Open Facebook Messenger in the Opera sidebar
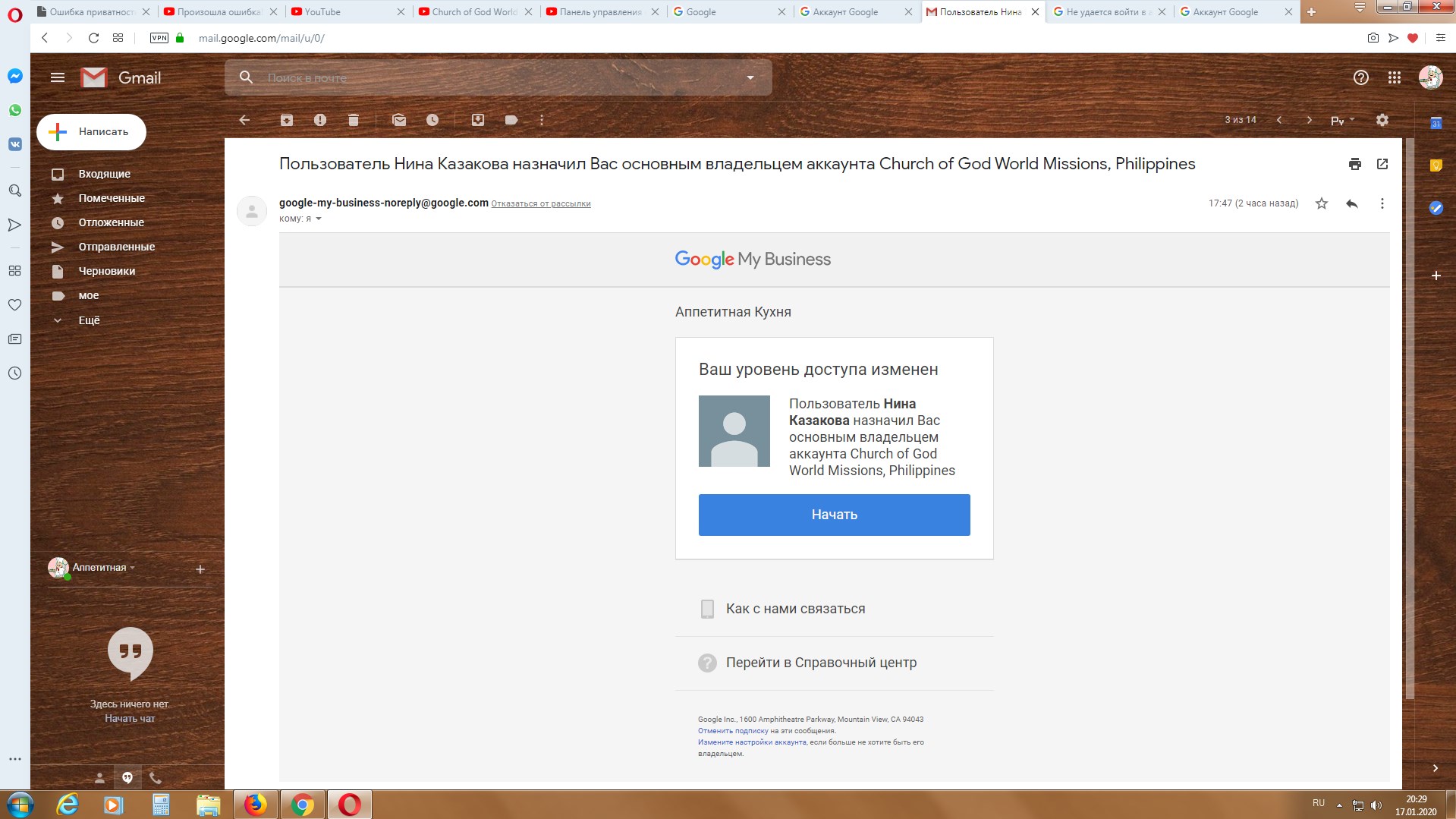This screenshot has width=1456, height=819. pyautogui.click(x=14, y=77)
